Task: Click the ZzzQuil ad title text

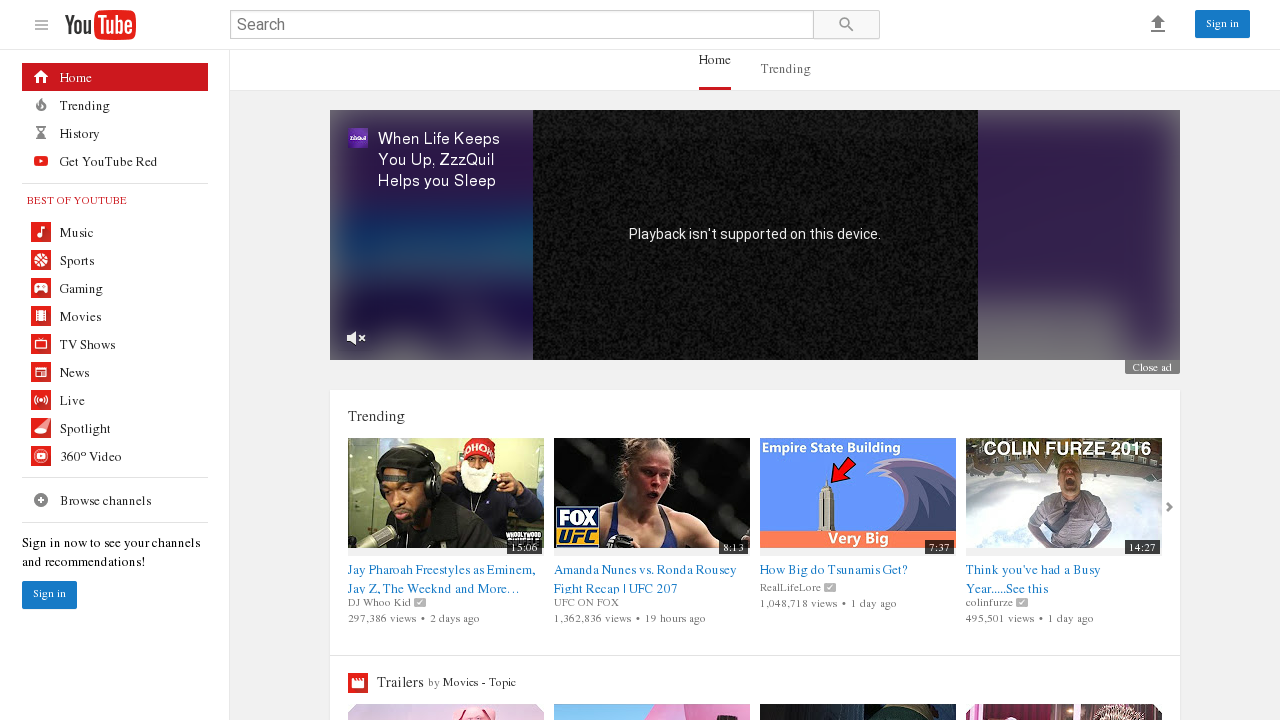Action: pos(438,160)
